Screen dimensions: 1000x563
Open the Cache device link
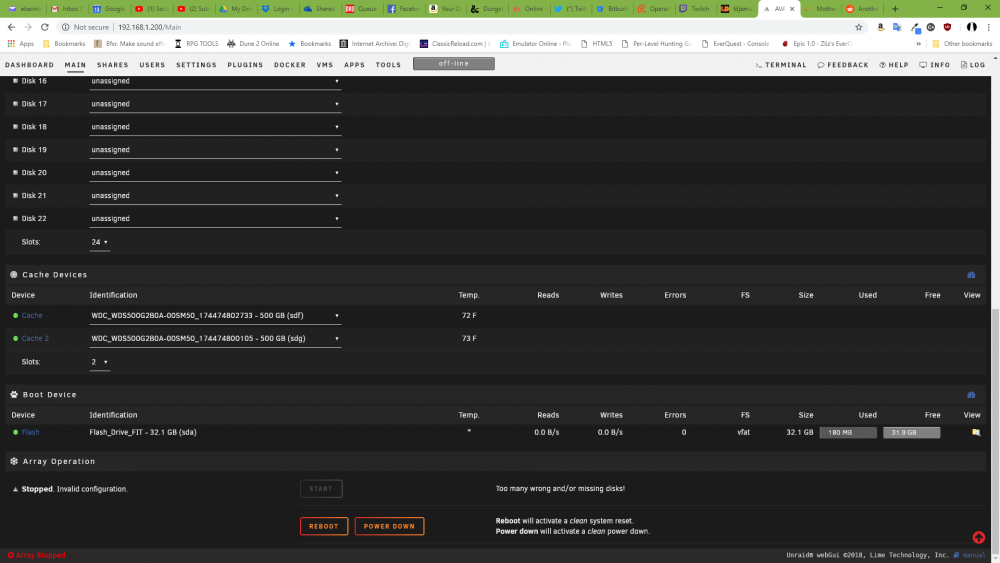click(32, 316)
